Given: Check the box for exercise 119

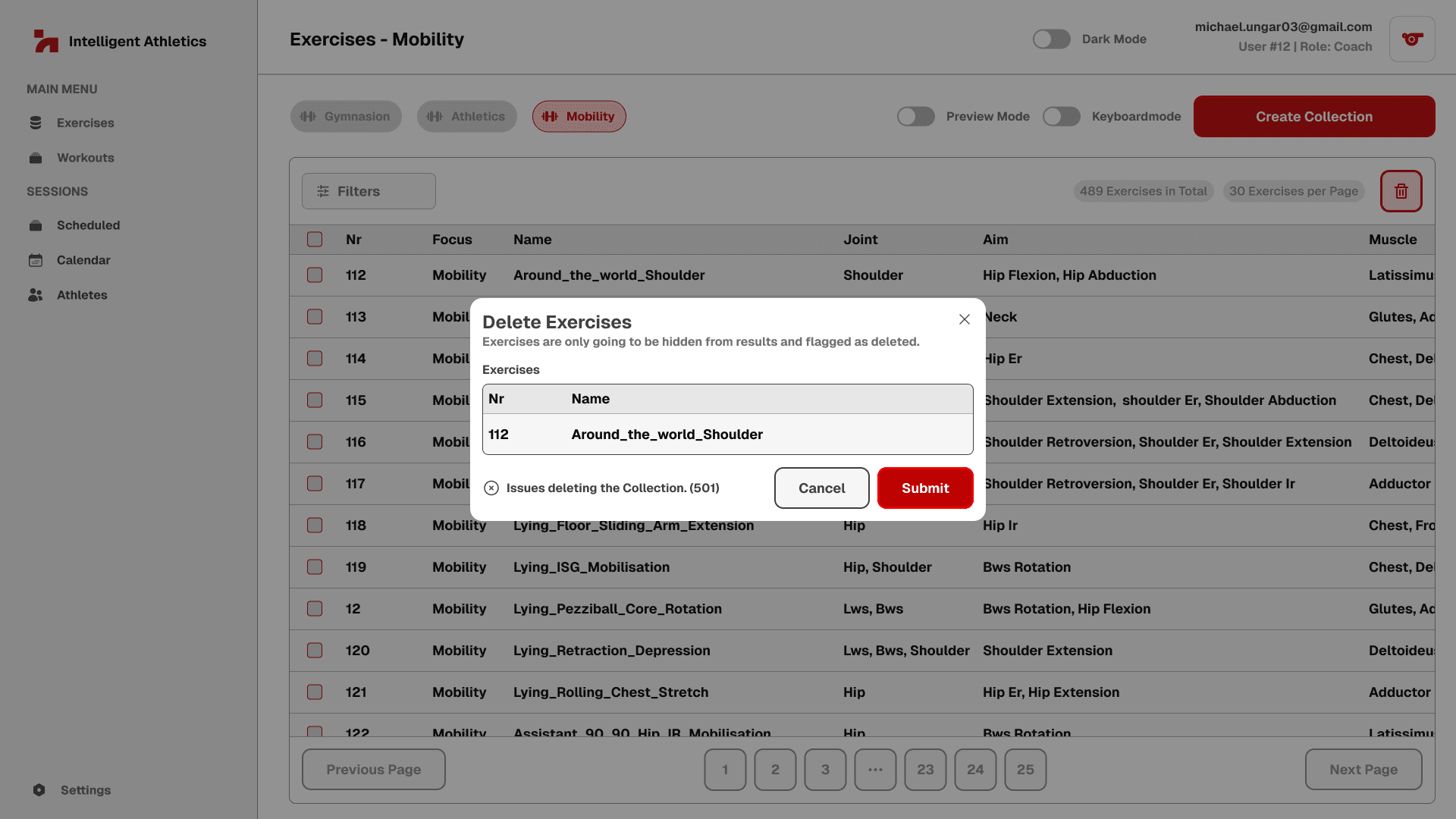Looking at the screenshot, I should coord(315,567).
